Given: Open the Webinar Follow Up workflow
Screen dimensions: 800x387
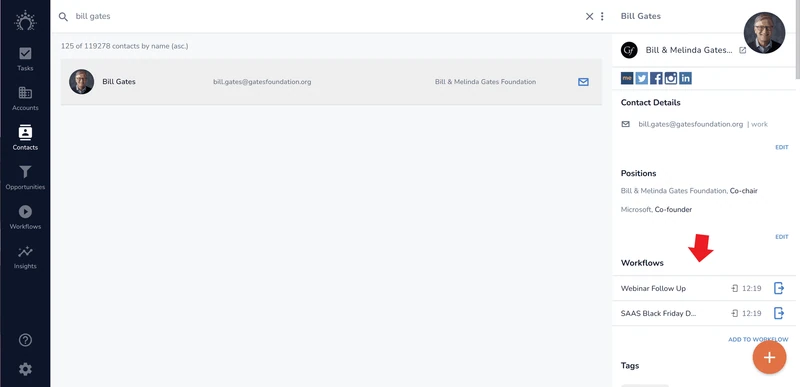Looking at the screenshot, I should coord(653,288).
